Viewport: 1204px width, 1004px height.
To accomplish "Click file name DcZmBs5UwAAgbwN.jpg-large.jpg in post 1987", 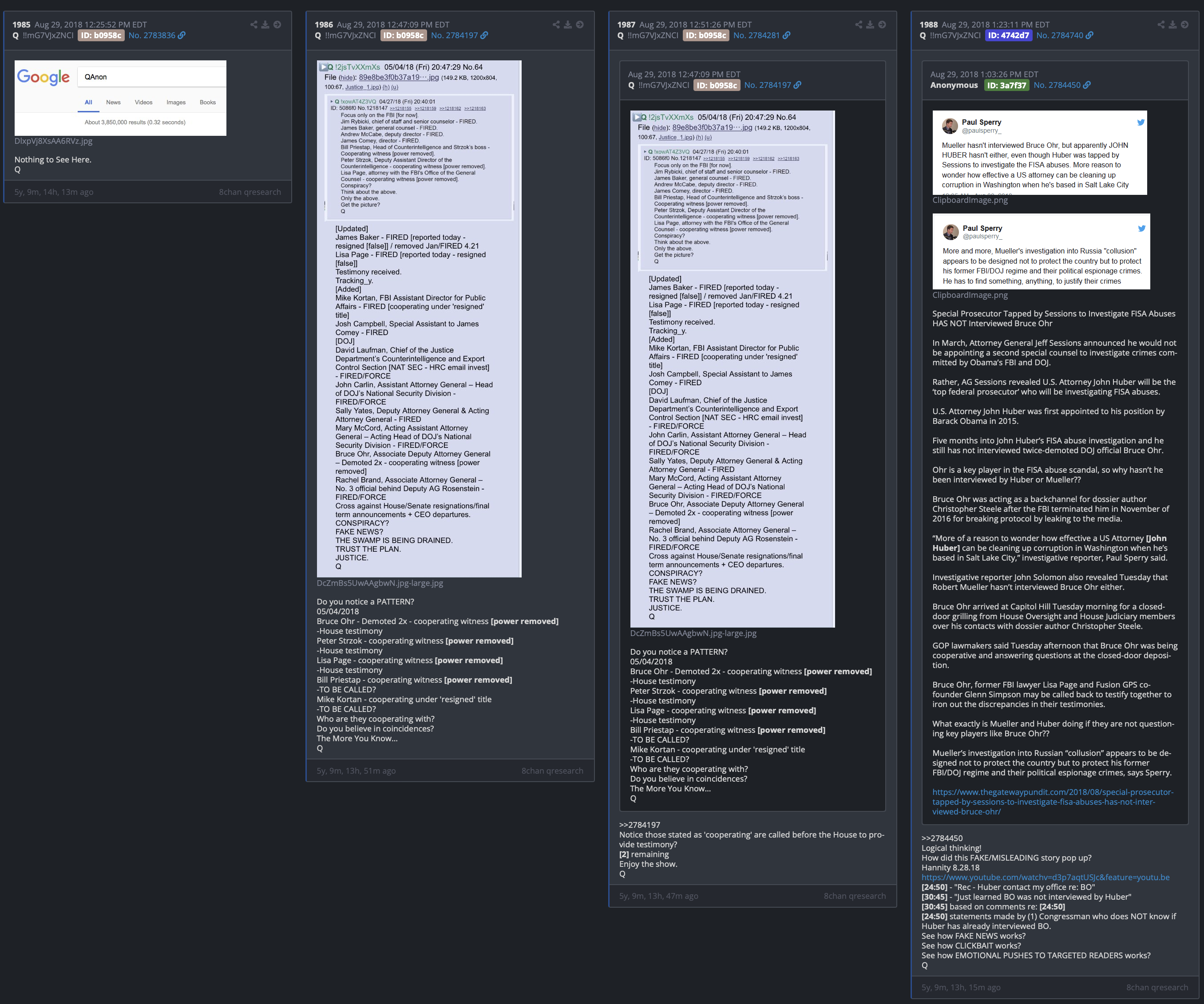I will pyautogui.click(x=693, y=633).
